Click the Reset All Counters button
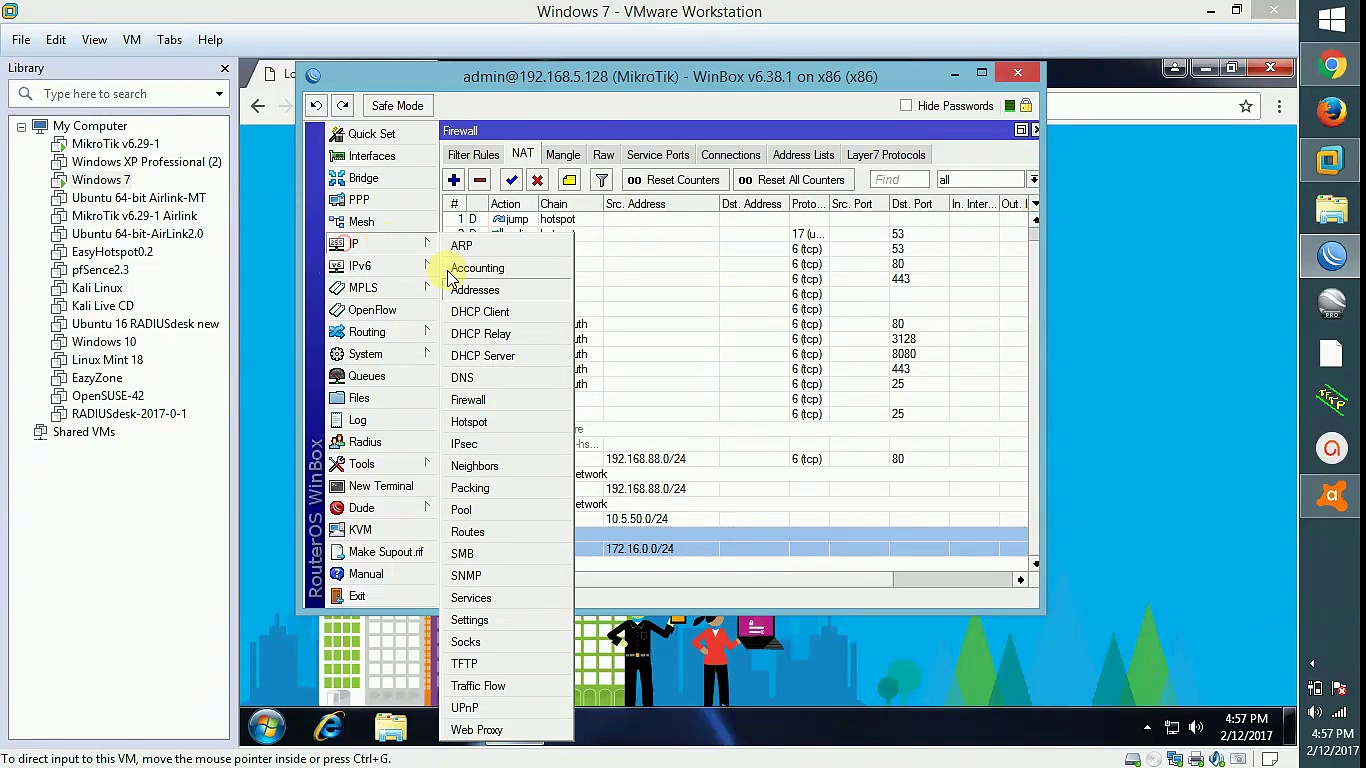The height and width of the screenshot is (768, 1366). (791, 180)
